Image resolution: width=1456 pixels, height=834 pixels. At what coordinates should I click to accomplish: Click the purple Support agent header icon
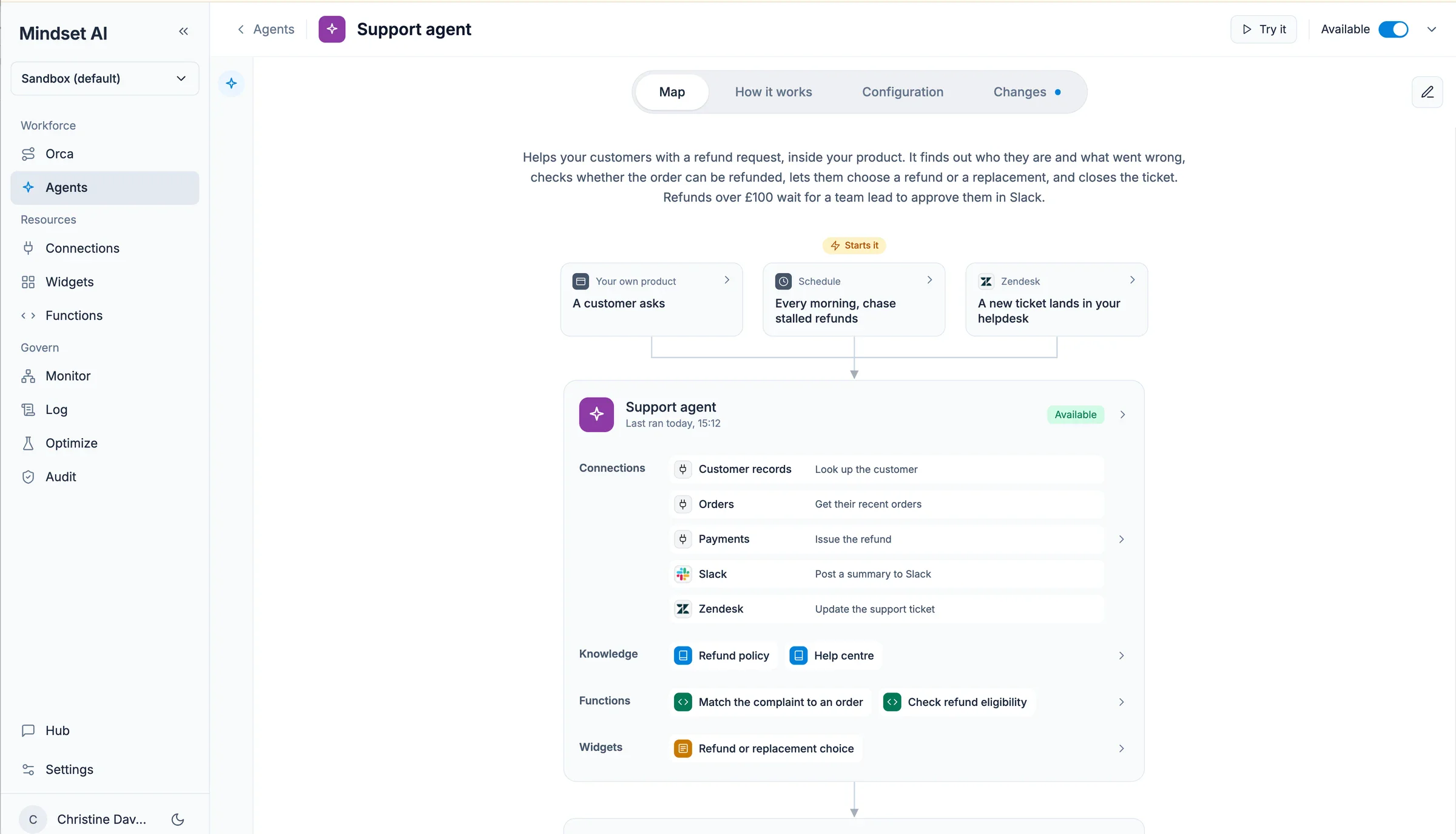(x=332, y=29)
